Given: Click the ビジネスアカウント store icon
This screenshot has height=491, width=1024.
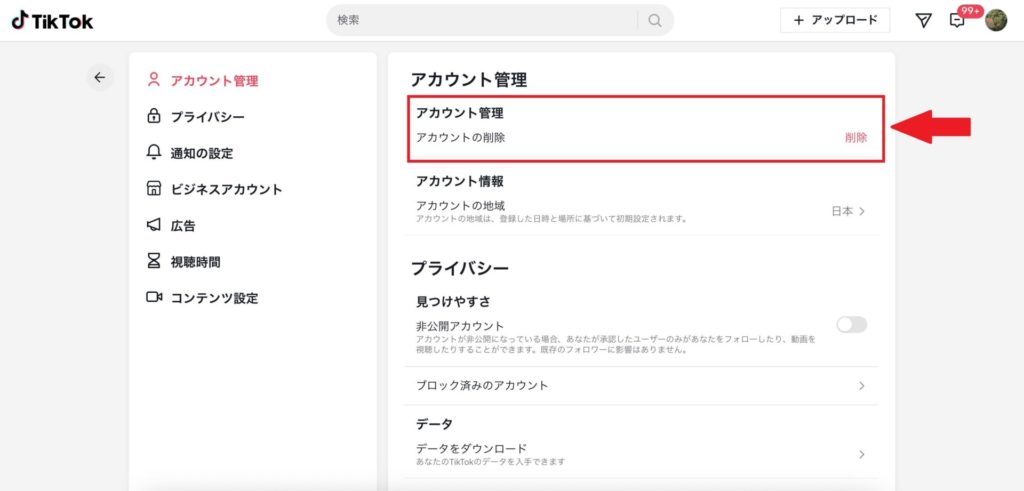Looking at the screenshot, I should [154, 189].
